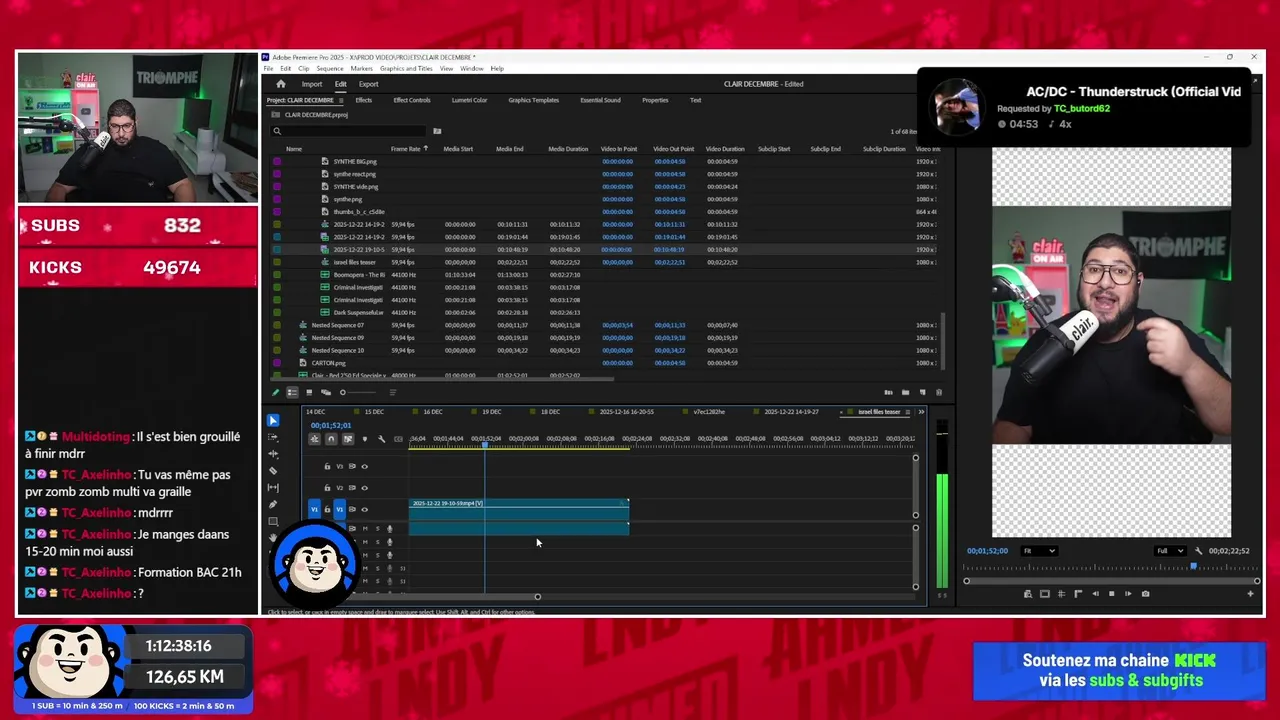Adjust project panel thumbnail zoom slider

343,392
